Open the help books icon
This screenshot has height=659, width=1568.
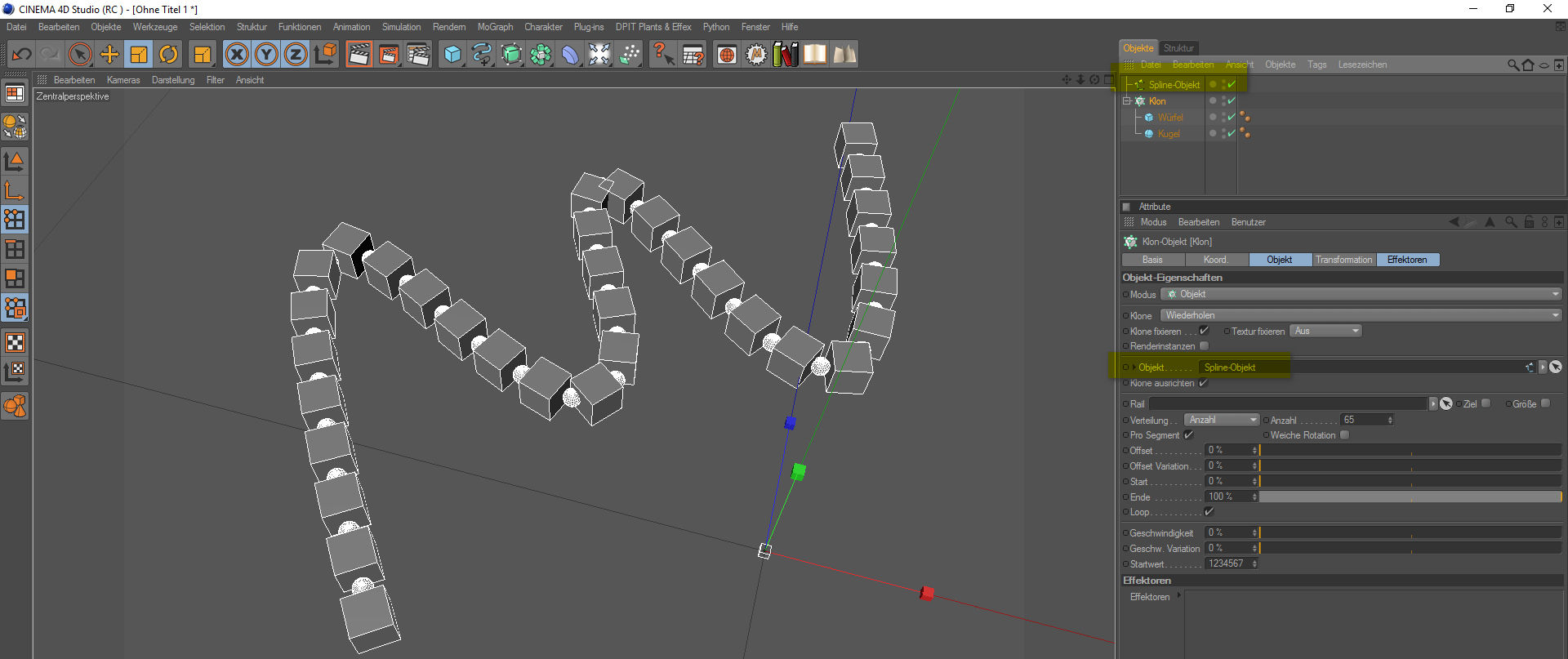(786, 55)
